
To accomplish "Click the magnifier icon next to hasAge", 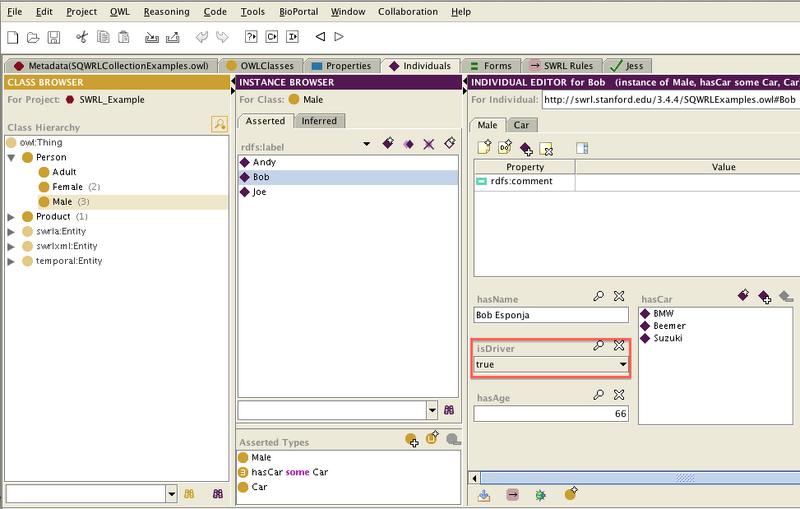I will (x=598, y=395).
